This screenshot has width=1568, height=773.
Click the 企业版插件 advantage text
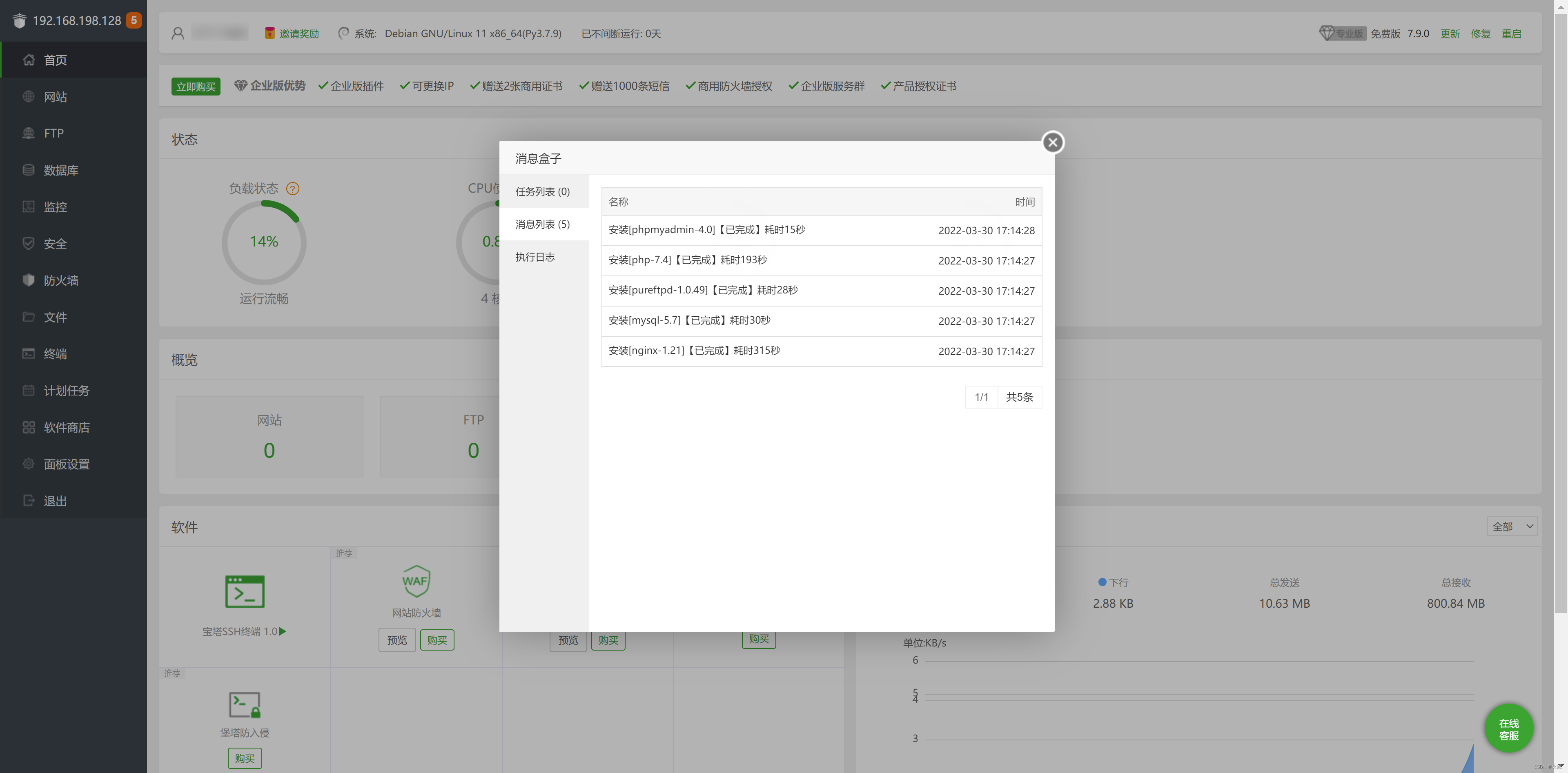click(x=357, y=87)
